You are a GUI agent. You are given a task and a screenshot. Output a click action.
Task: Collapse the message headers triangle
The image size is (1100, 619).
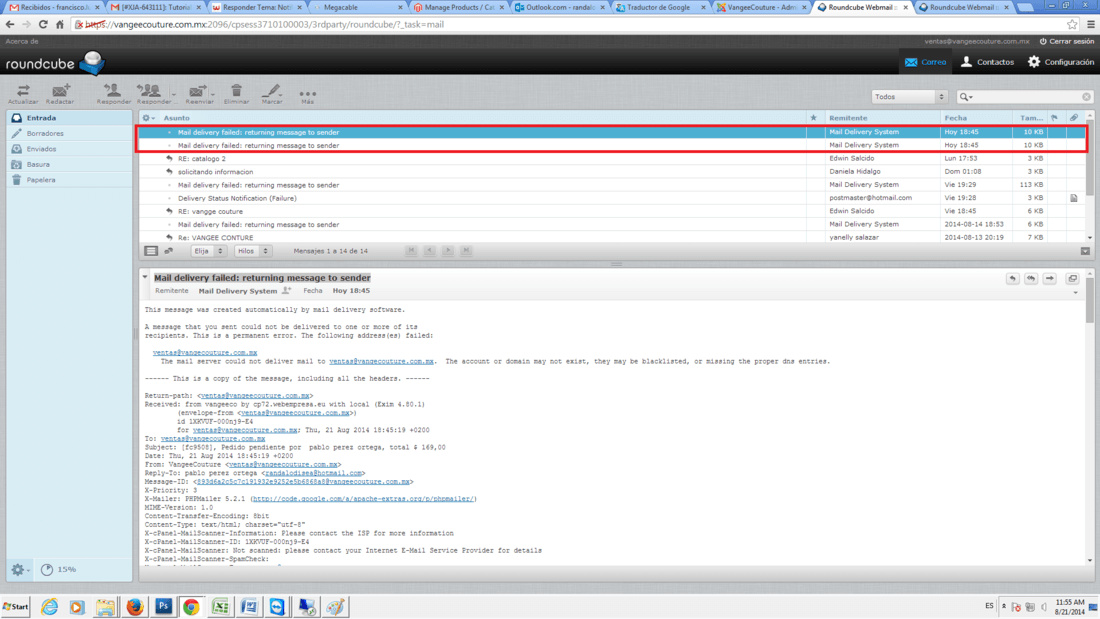[x=145, y=277]
